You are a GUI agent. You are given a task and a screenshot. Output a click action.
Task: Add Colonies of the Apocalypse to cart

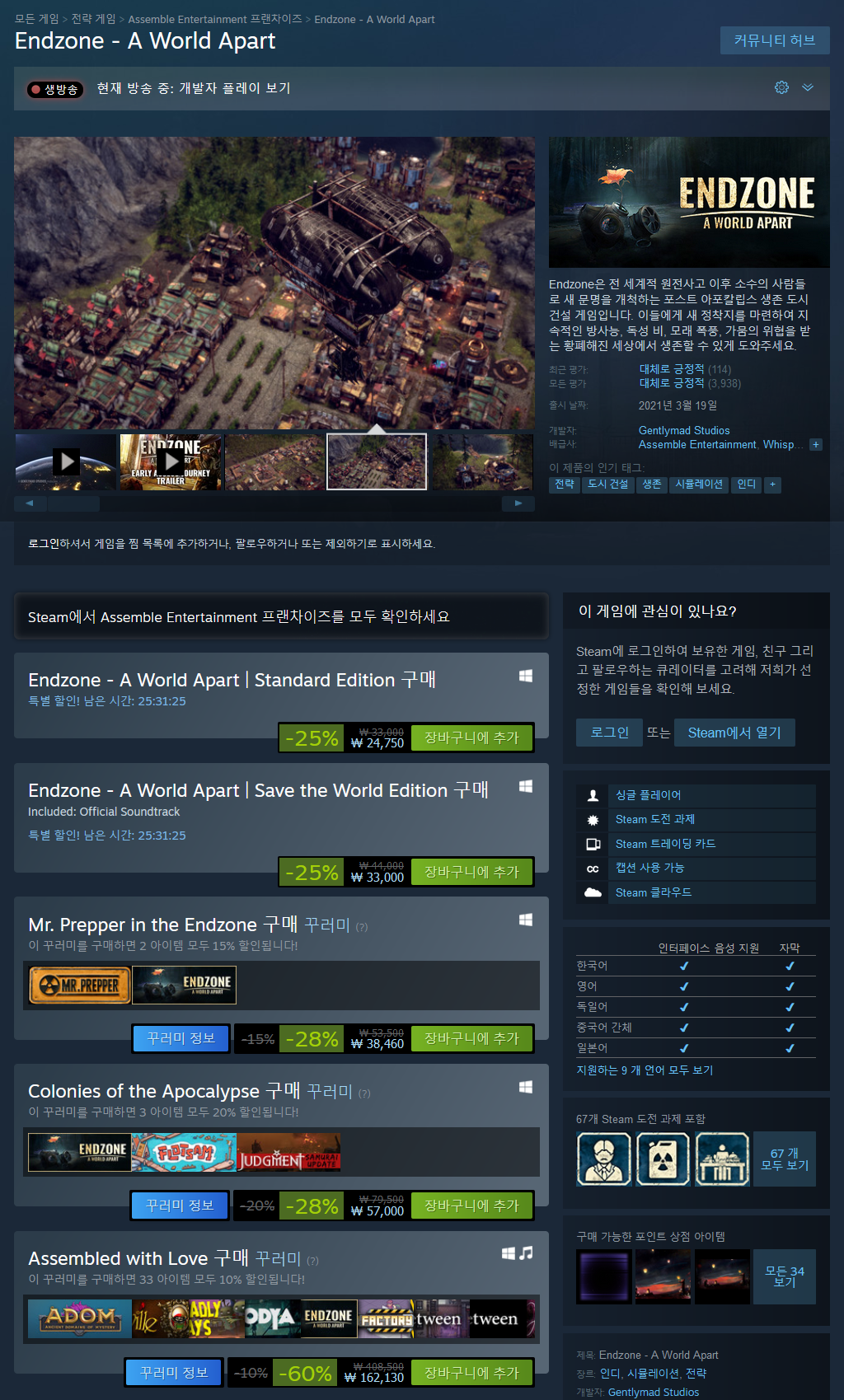point(471,1206)
